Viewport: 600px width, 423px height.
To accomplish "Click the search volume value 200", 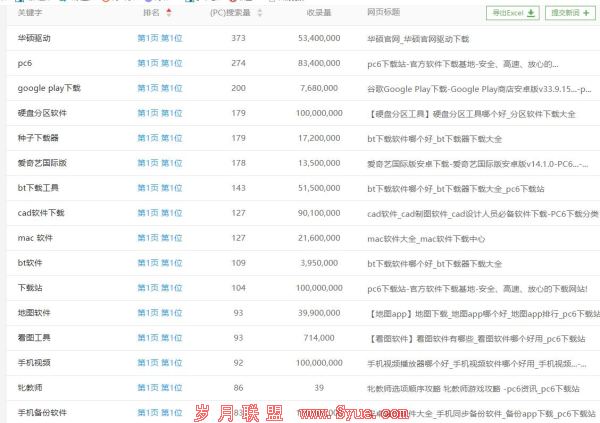I will coord(238,88).
